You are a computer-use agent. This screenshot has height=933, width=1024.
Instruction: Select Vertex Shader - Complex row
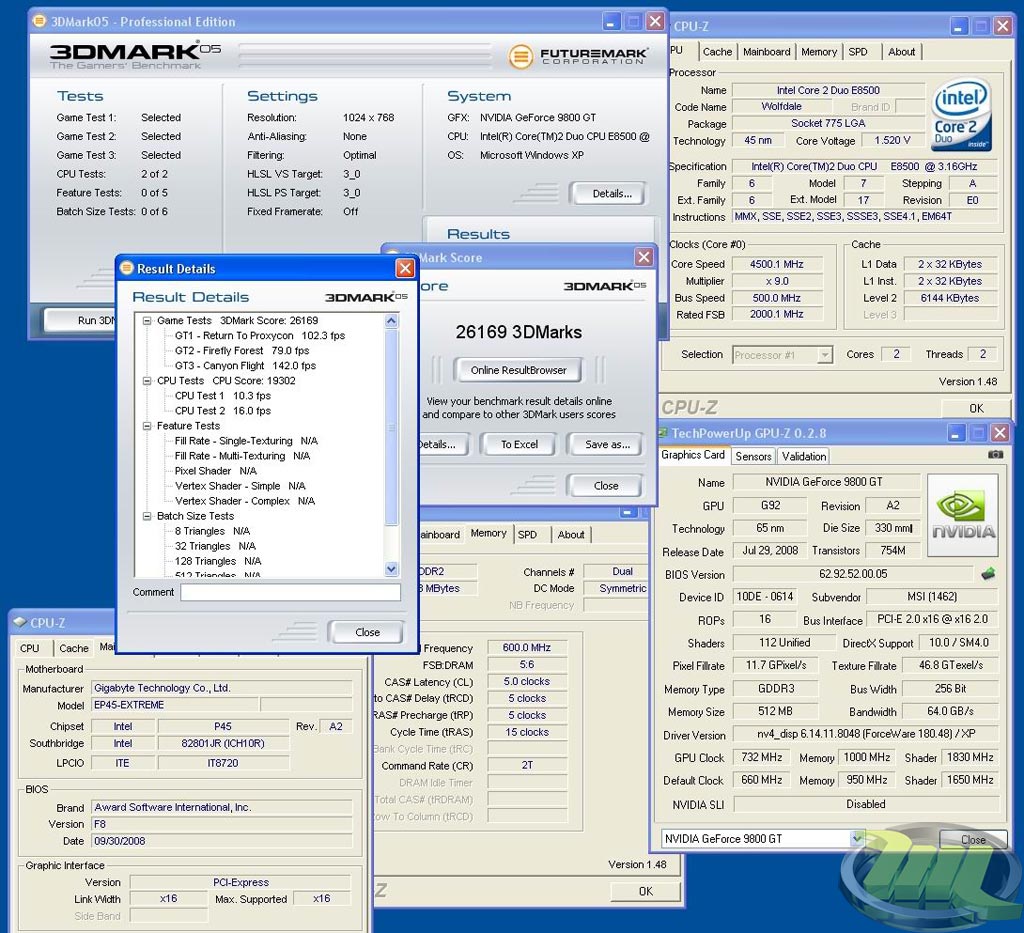coord(245,501)
